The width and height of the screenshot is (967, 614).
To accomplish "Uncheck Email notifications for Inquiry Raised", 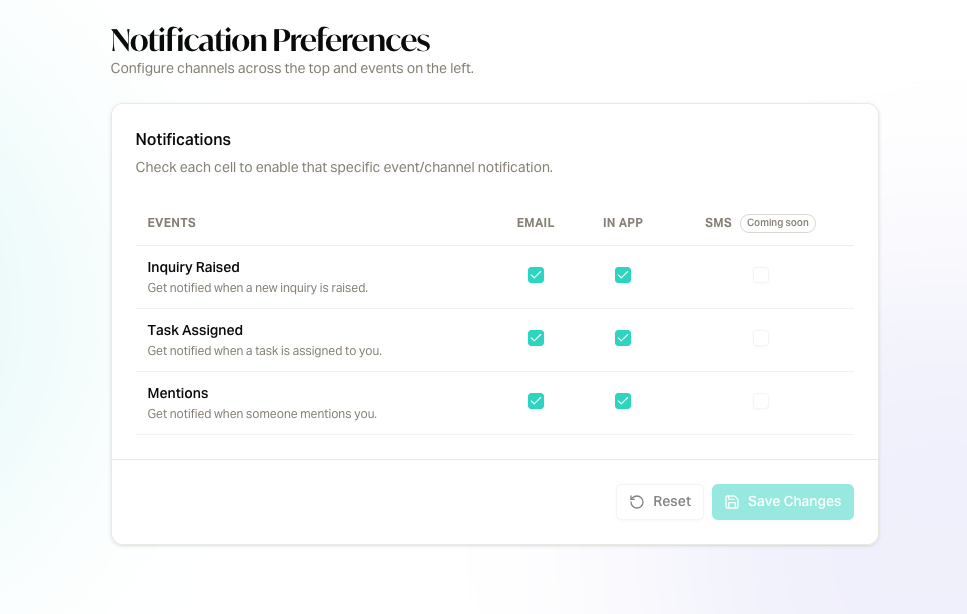I will (x=536, y=275).
